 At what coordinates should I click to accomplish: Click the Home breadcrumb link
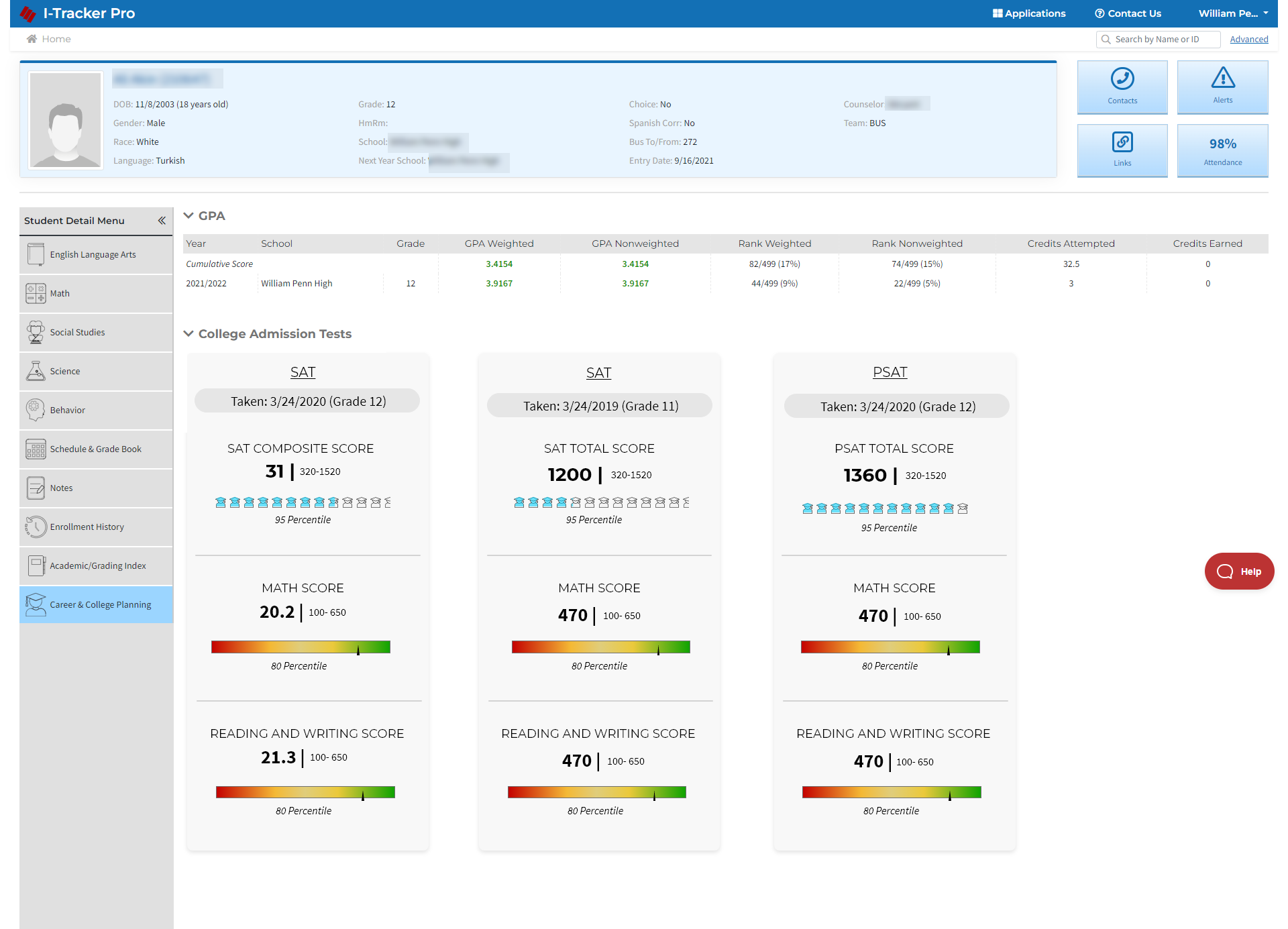coord(56,39)
